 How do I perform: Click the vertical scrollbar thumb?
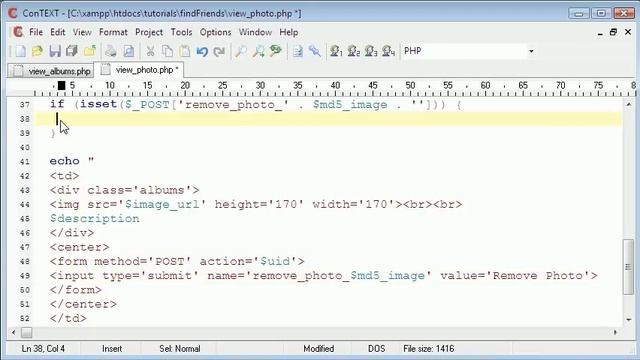coord(628,267)
